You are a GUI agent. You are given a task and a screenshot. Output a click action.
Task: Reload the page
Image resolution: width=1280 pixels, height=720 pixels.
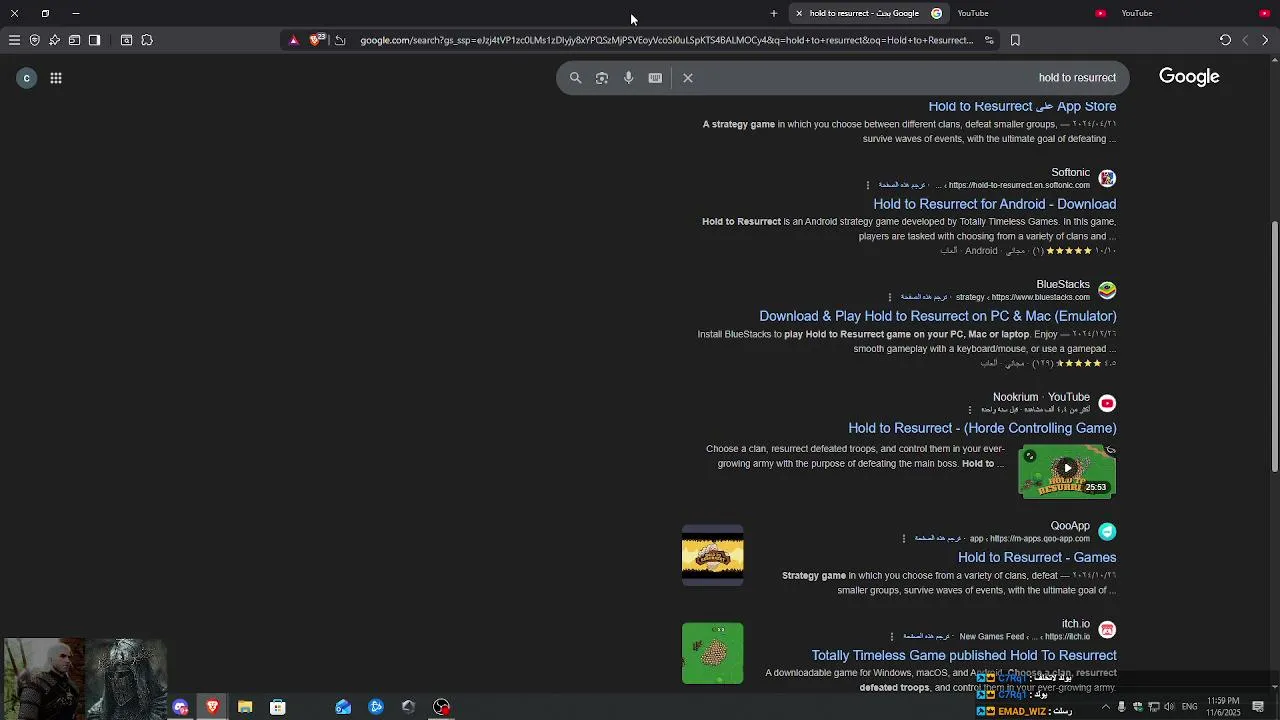(1225, 40)
